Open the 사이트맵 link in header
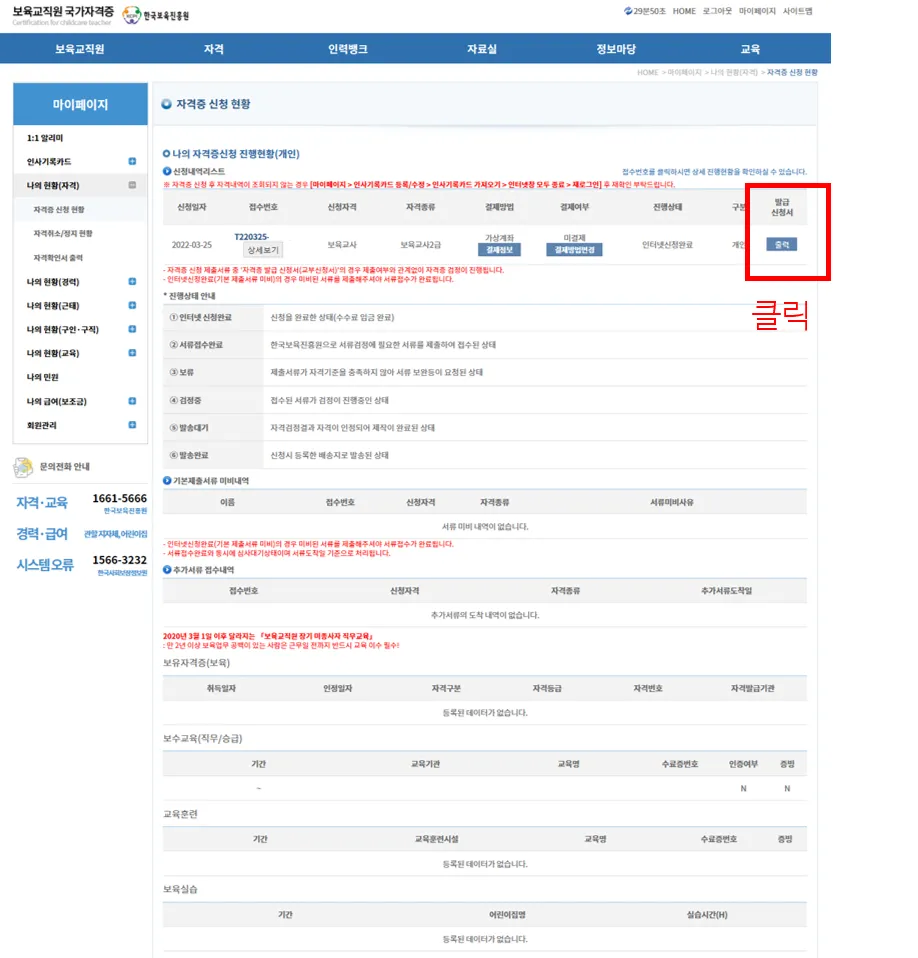918x958 pixels. click(x=797, y=11)
